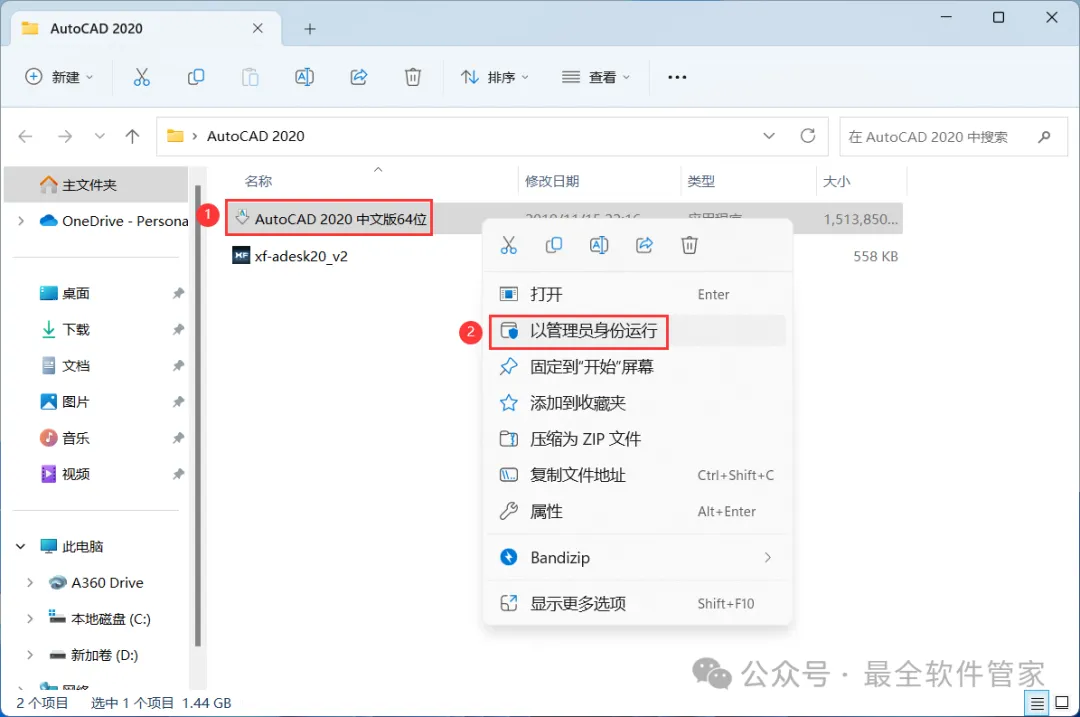1080x717 pixels.
Task: Collapse the 此电脑 tree node
Action: click(x=21, y=547)
